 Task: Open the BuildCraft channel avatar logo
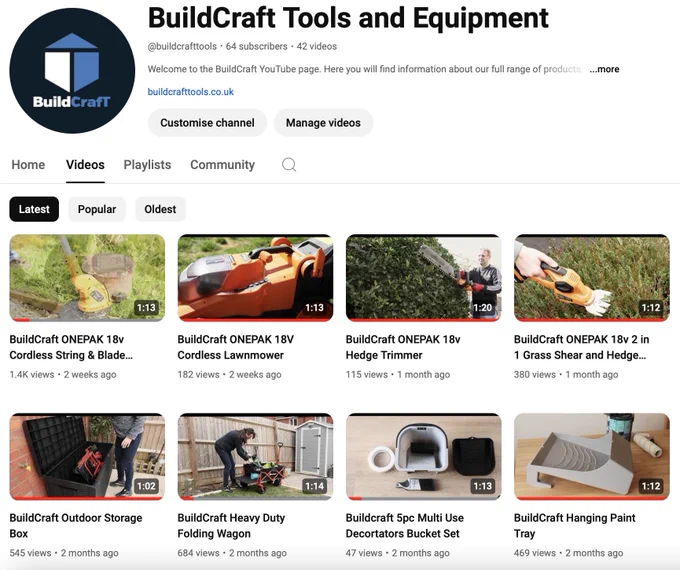pos(72,71)
